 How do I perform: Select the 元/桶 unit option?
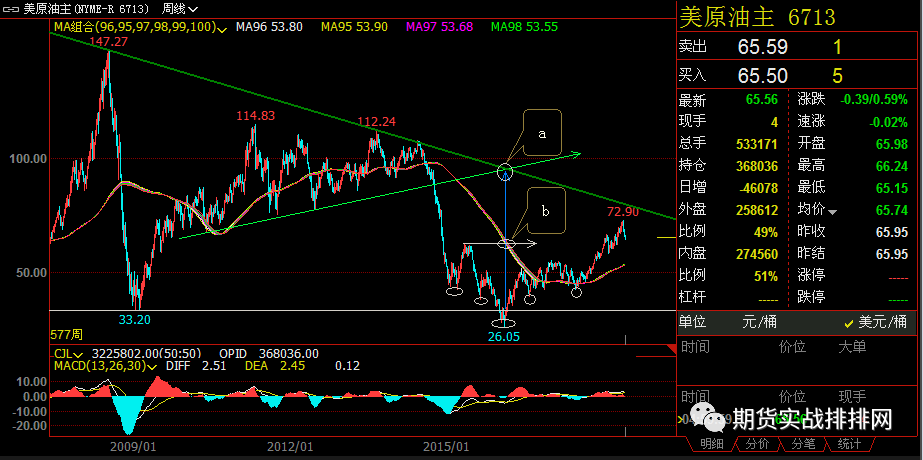(760, 322)
